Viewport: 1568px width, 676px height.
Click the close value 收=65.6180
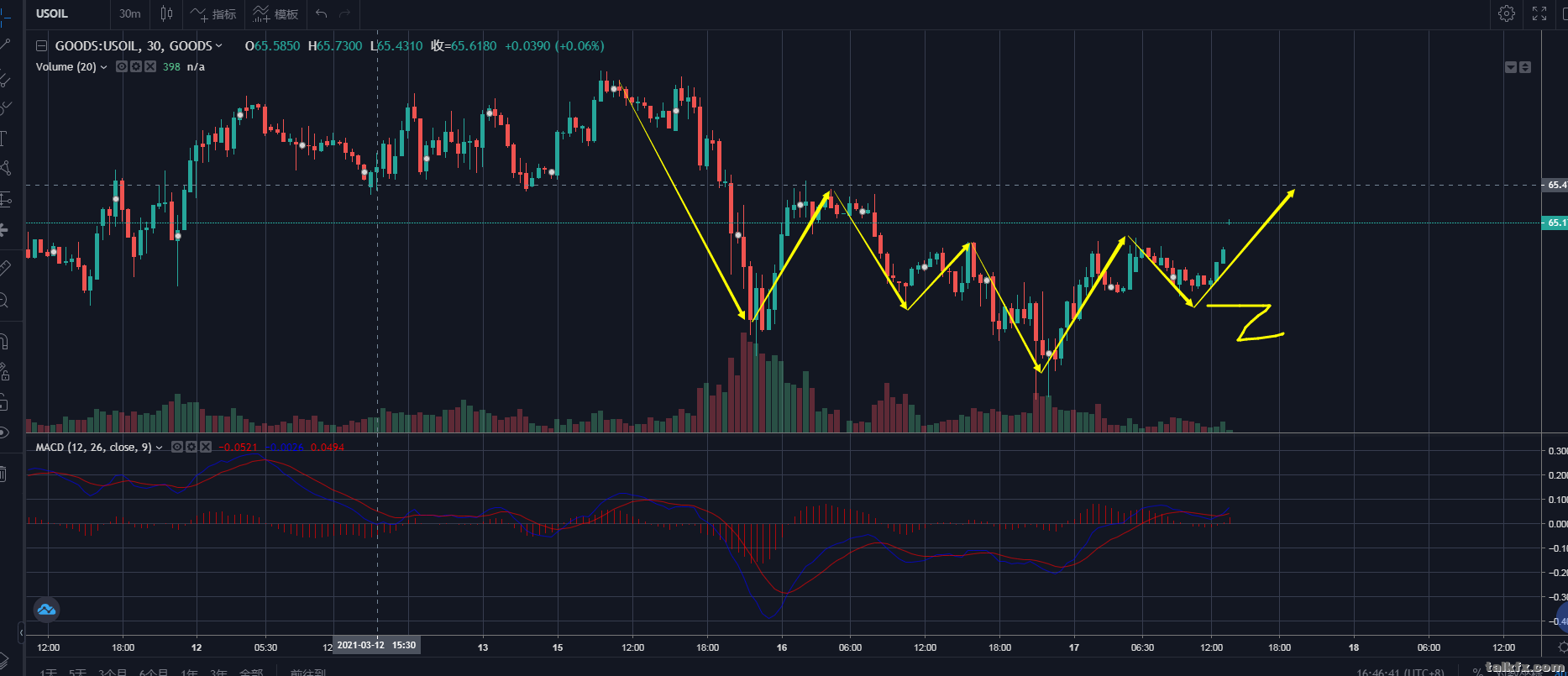point(464,46)
